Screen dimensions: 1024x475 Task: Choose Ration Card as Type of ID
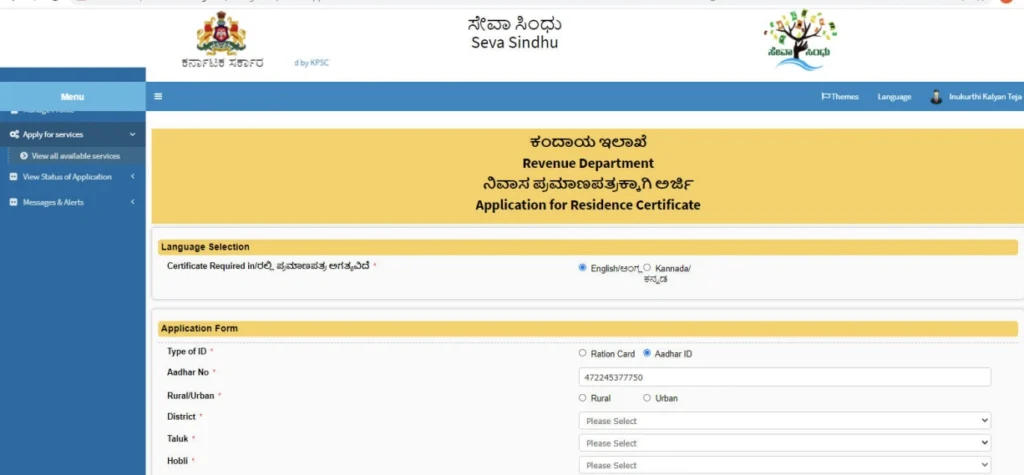583,353
